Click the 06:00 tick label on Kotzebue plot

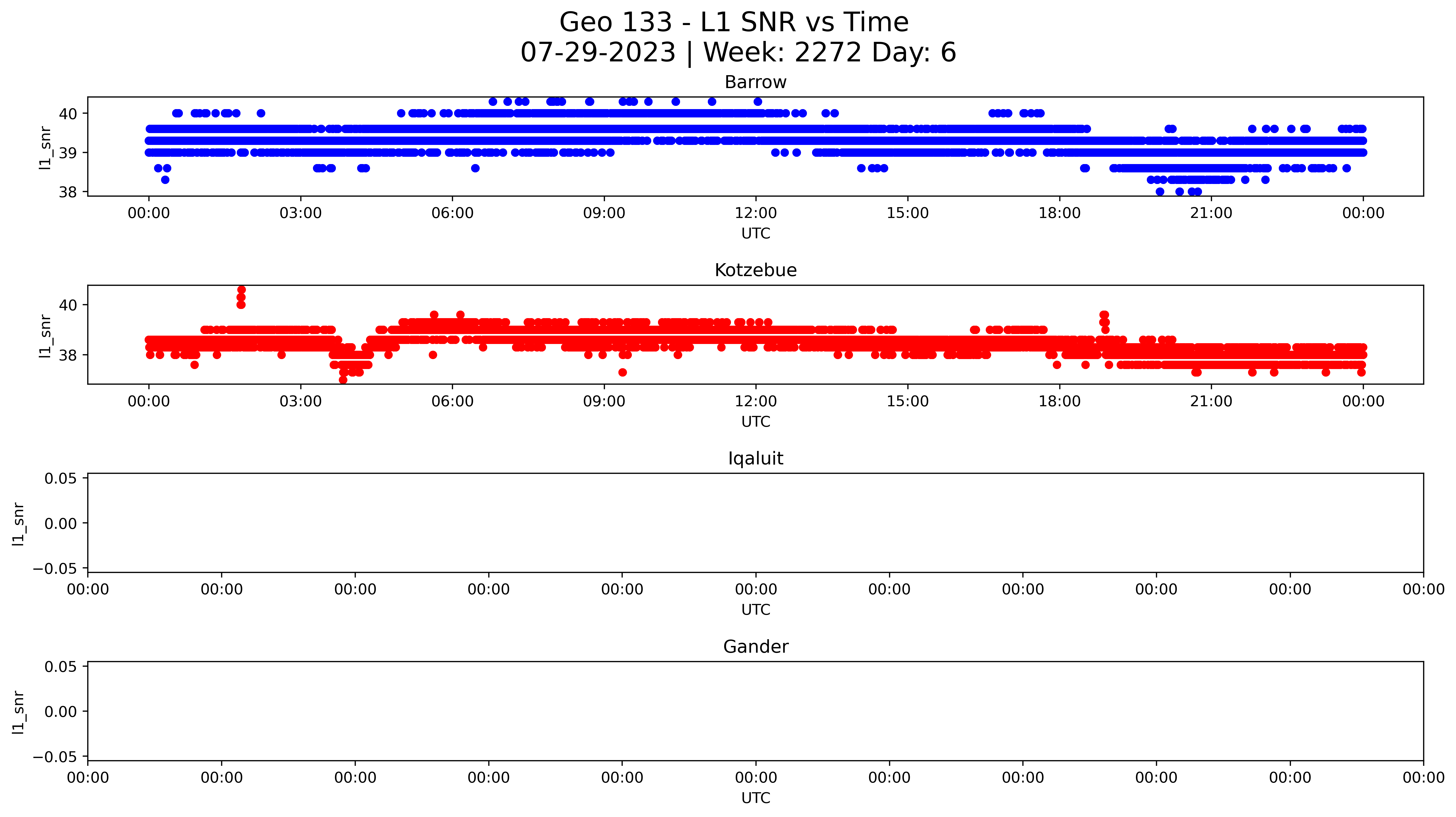tap(452, 401)
